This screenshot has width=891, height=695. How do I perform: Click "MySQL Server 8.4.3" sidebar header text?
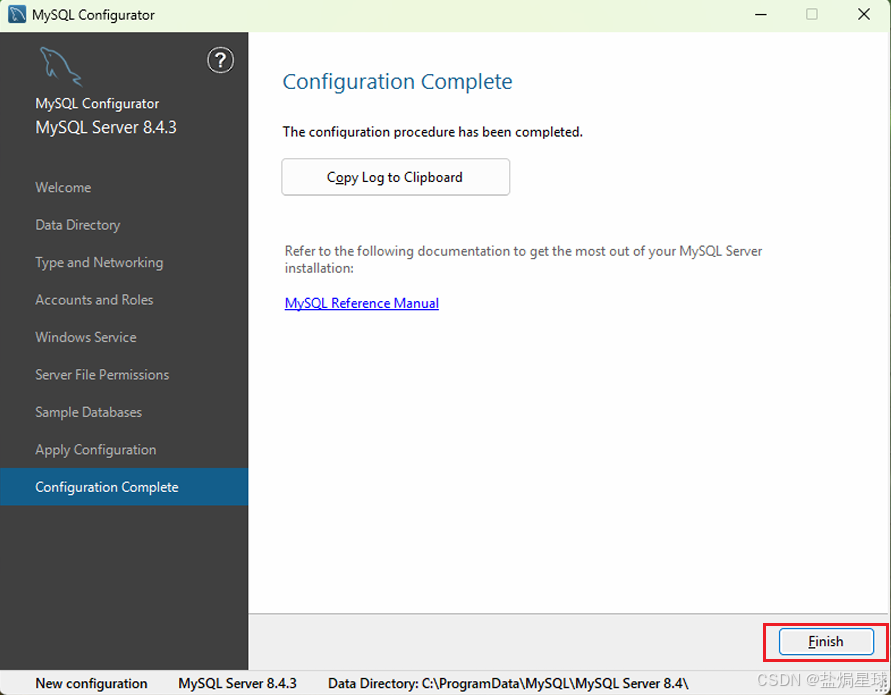coord(106,127)
